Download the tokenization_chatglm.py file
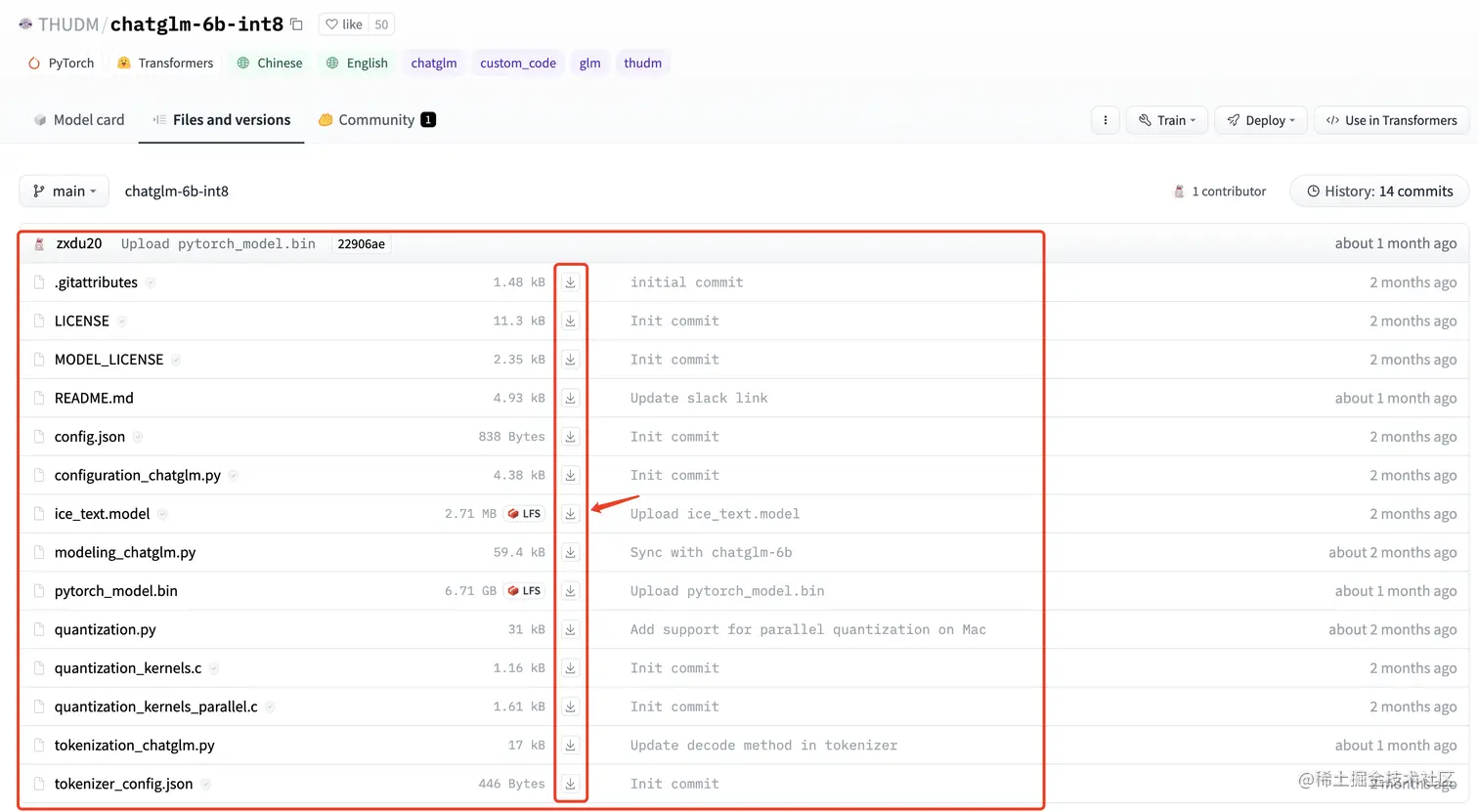The width and height of the screenshot is (1478, 812). [570, 746]
